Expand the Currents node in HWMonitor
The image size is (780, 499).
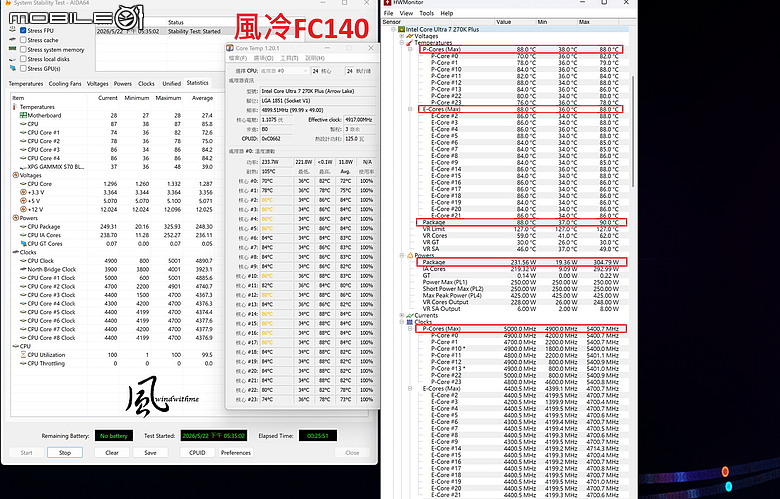[402, 315]
